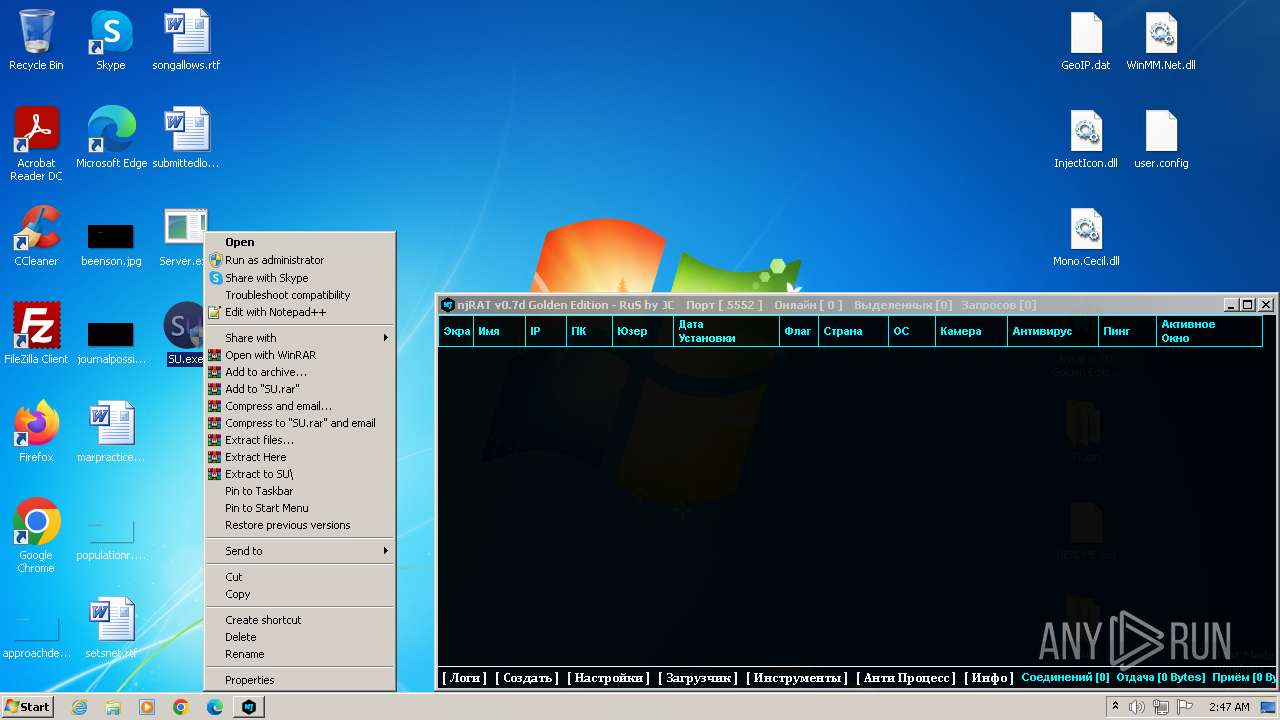Select the marpractice... document icon
The image size is (1280, 720).
click(x=111, y=432)
